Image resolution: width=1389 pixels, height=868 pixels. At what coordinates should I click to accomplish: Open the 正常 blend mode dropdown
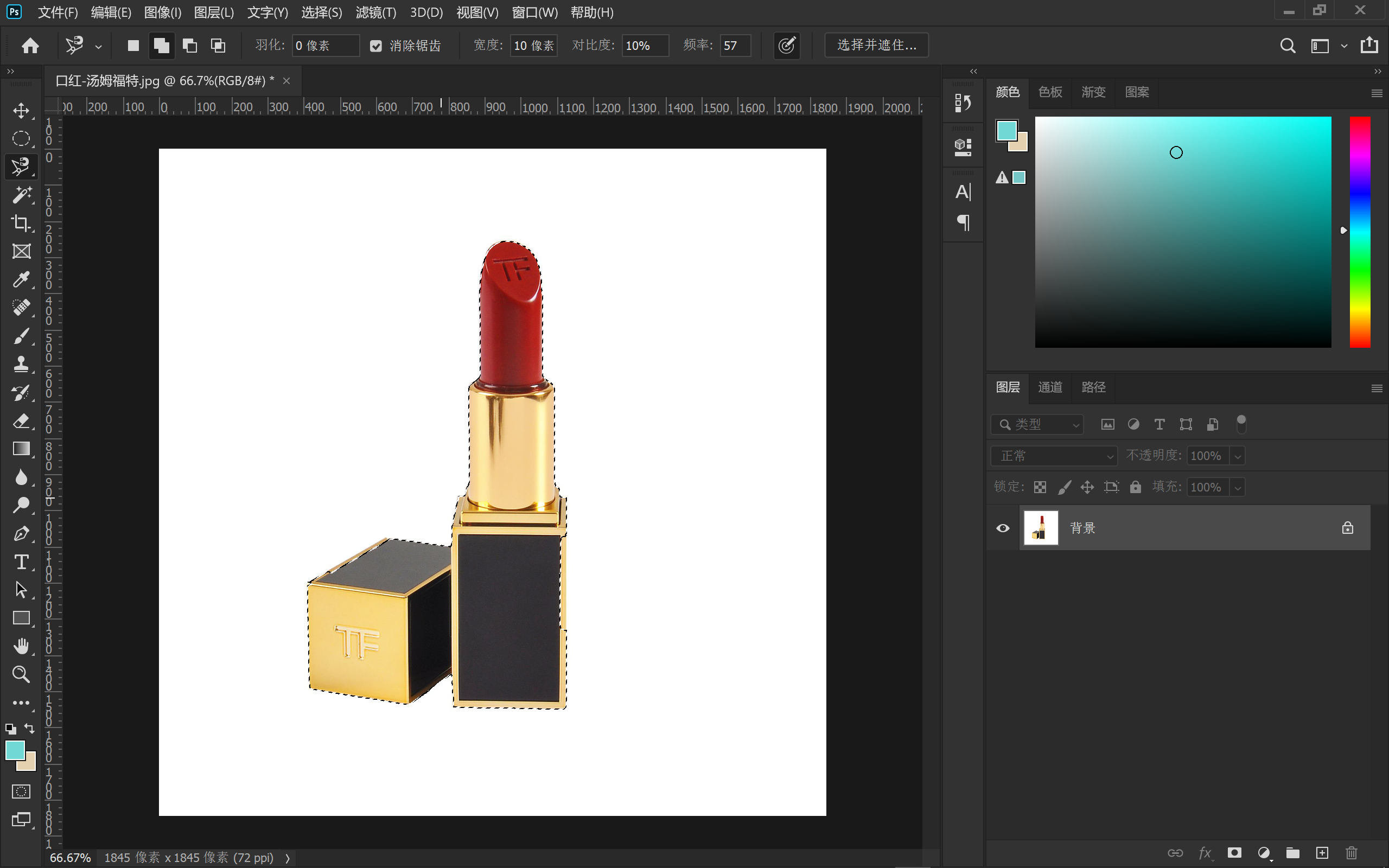1054,456
